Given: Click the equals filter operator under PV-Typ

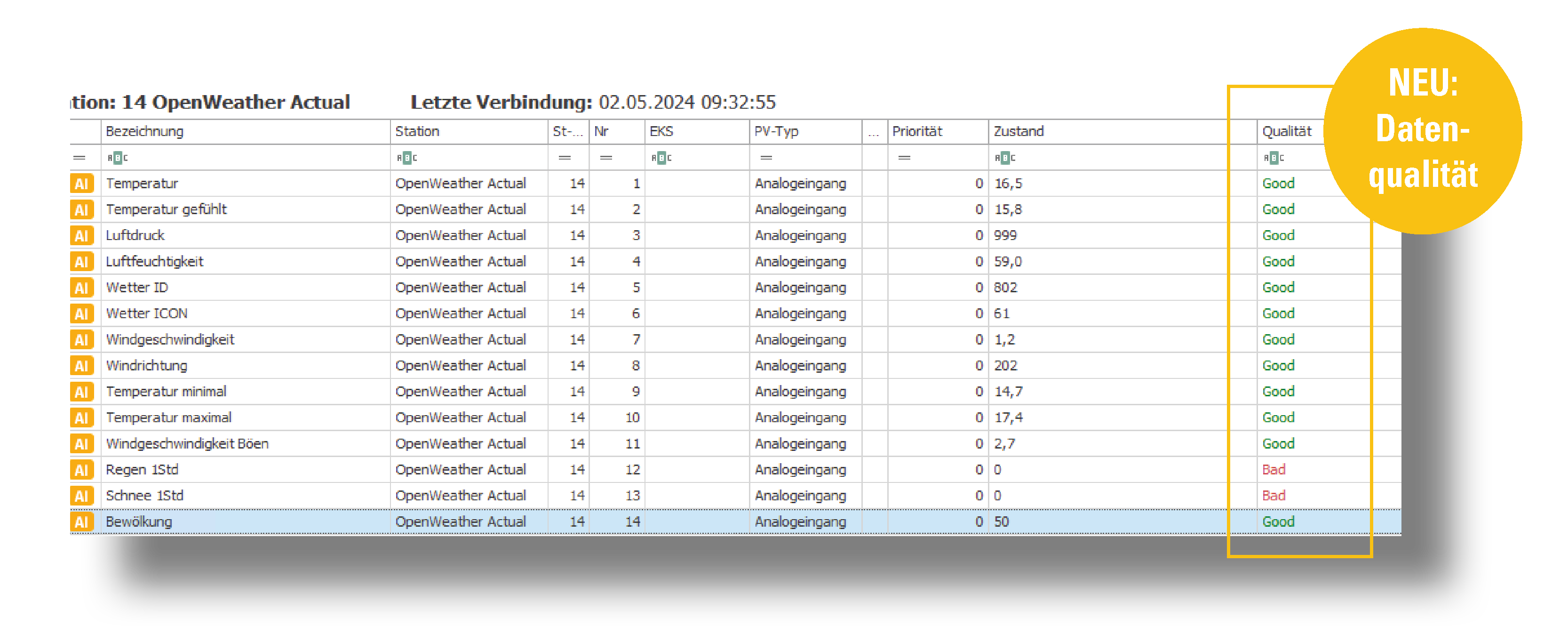Looking at the screenshot, I should pyautogui.click(x=766, y=158).
